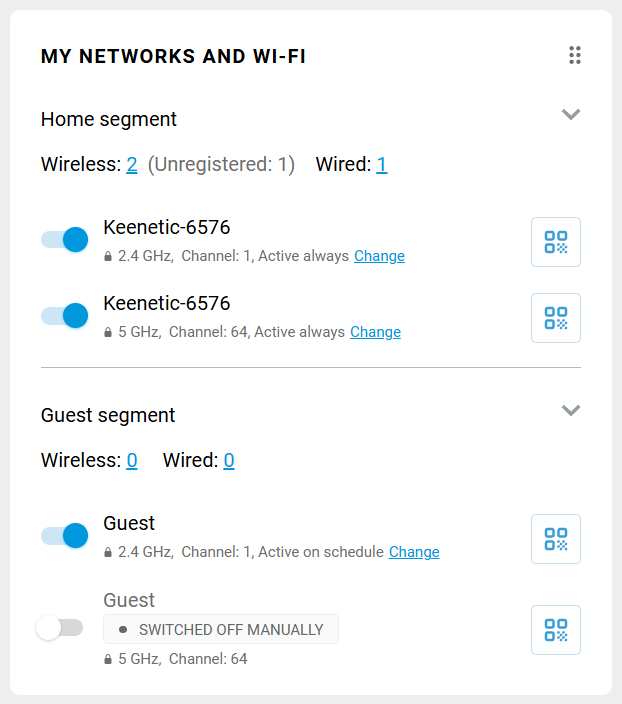Show QR code for Keenetic-6576 2.4 GHz network
This screenshot has width=622, height=704.
click(555, 242)
